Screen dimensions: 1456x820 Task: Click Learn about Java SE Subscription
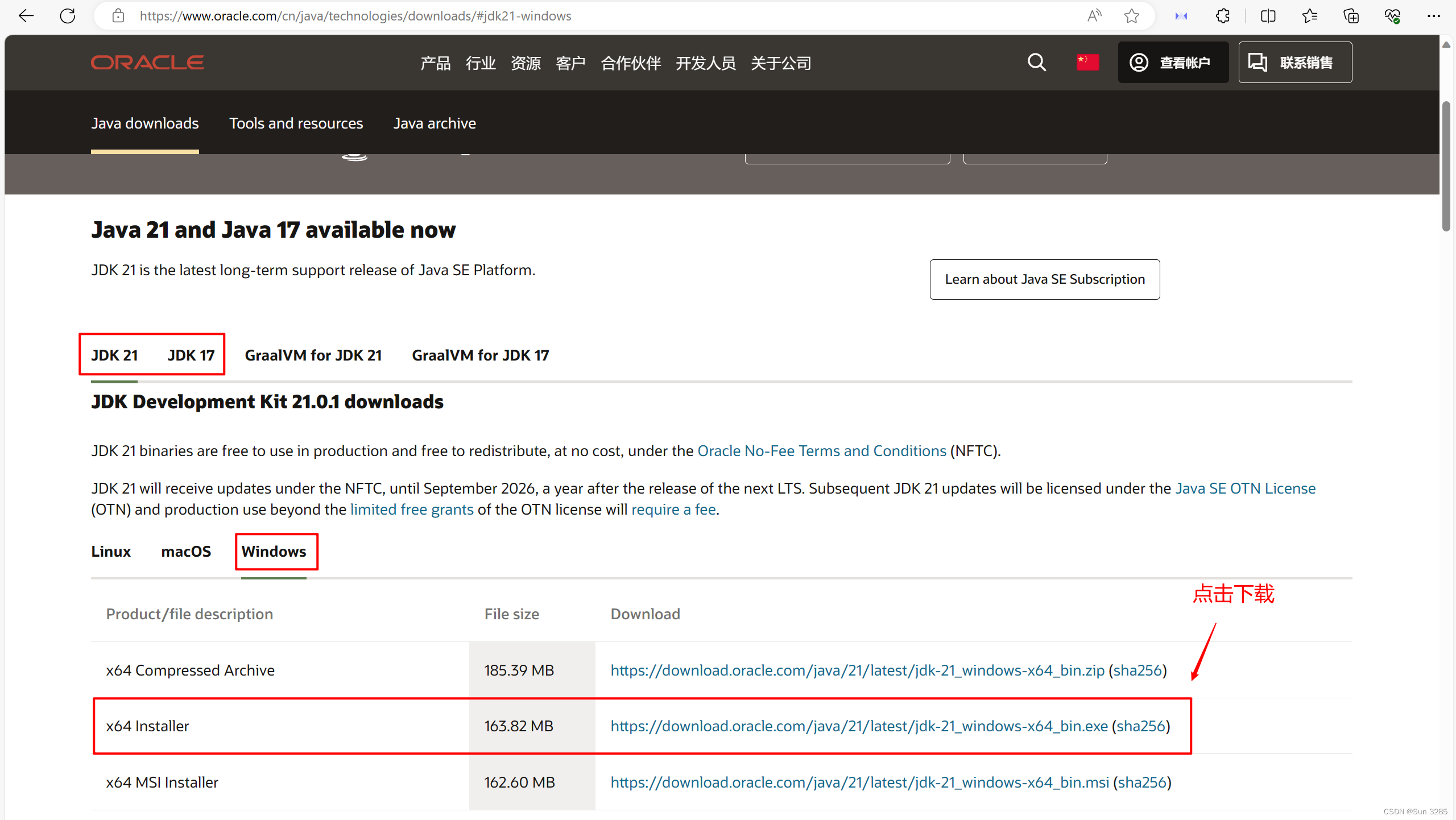coord(1045,279)
